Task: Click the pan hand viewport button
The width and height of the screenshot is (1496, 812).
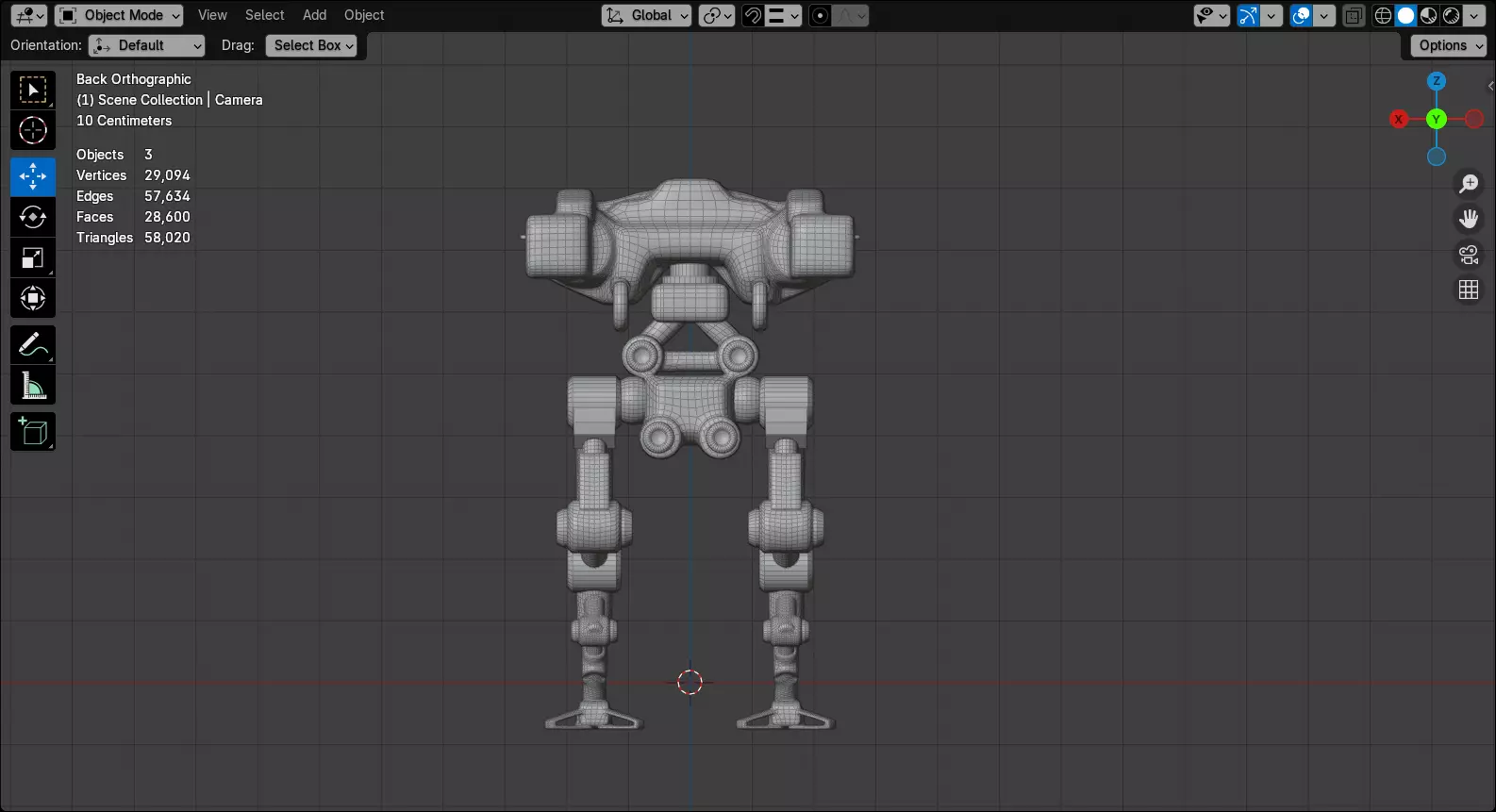Action: pos(1469,219)
